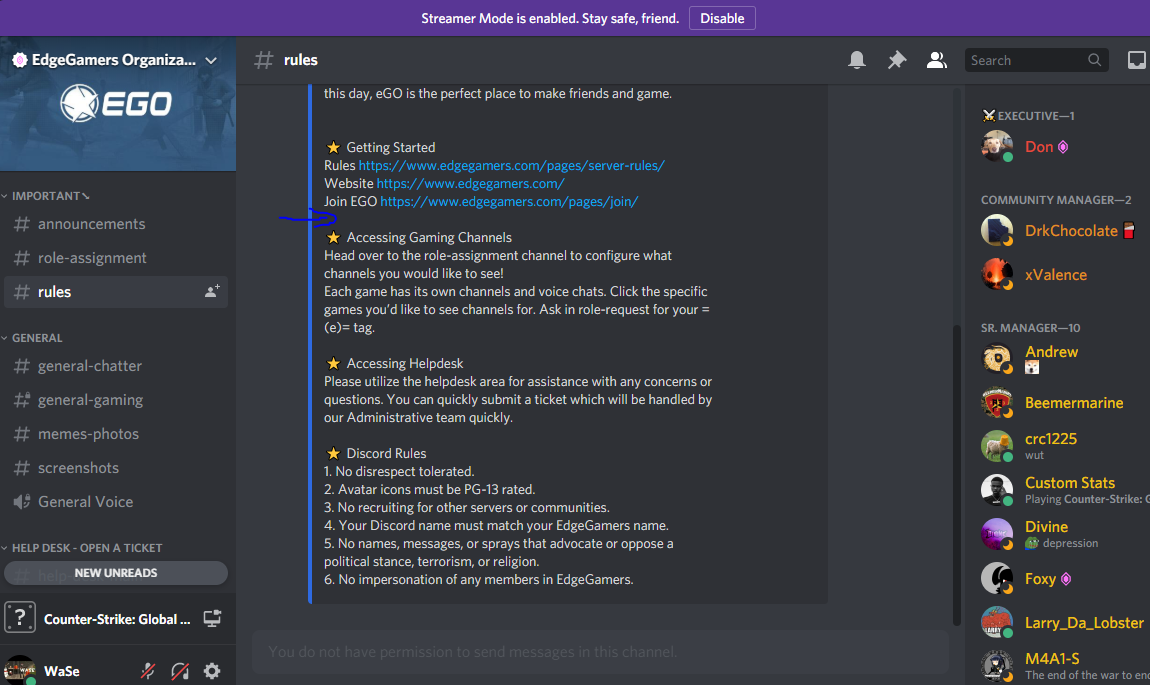Click the pink boost badge beside Don
The width and height of the screenshot is (1150, 685).
(x=1063, y=147)
